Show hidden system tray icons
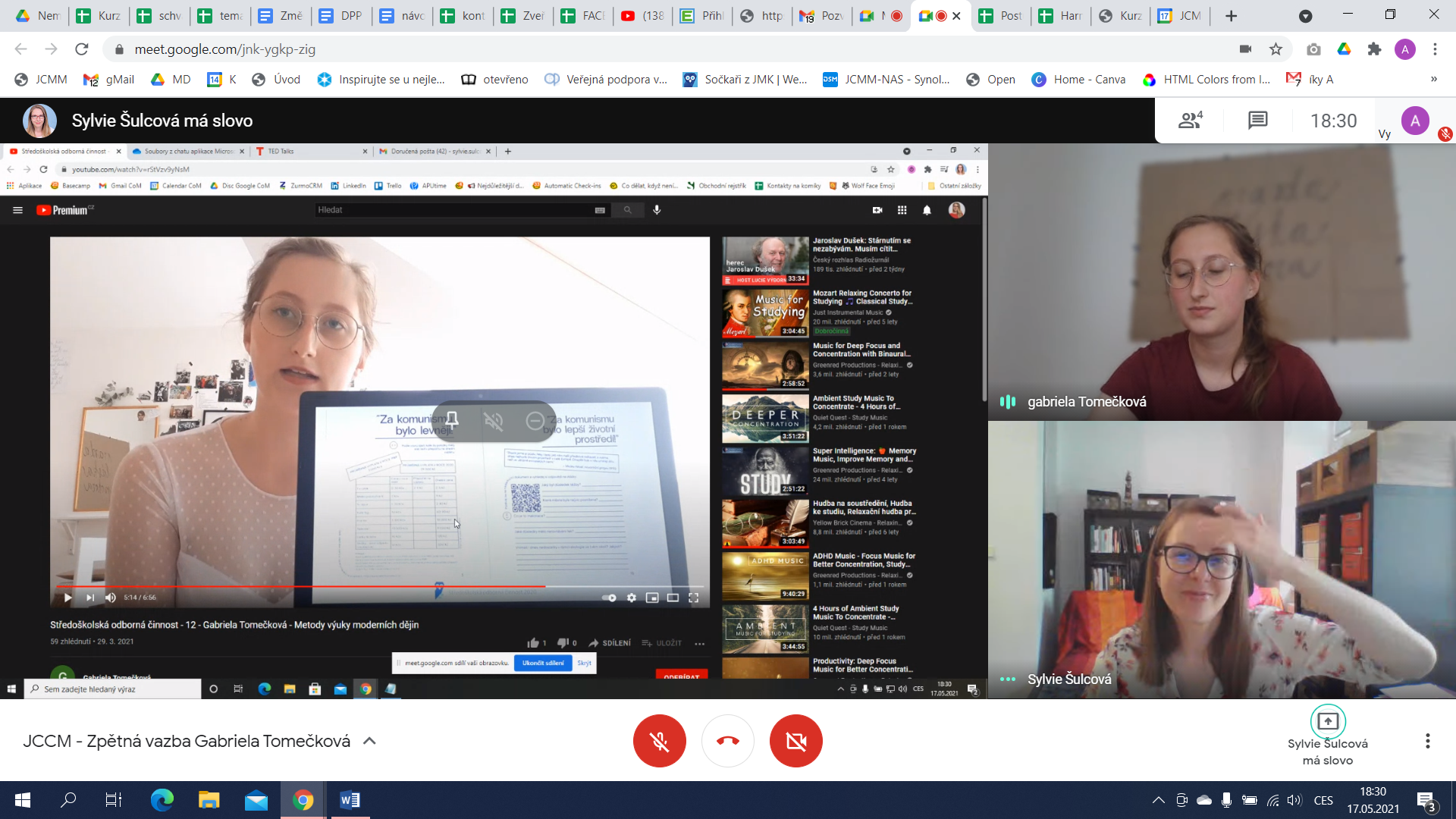1456x819 pixels. click(x=1158, y=800)
